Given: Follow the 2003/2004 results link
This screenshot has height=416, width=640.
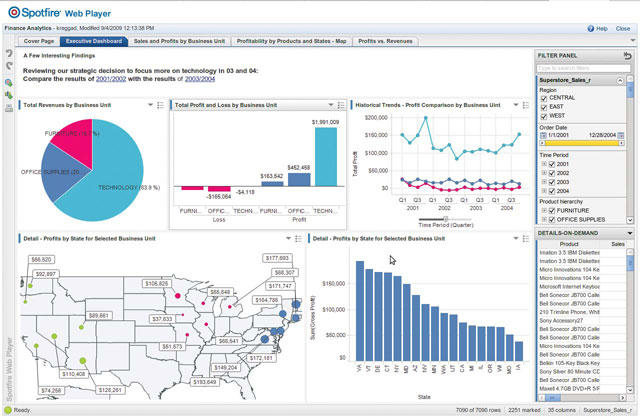Looking at the screenshot, I should [200, 79].
